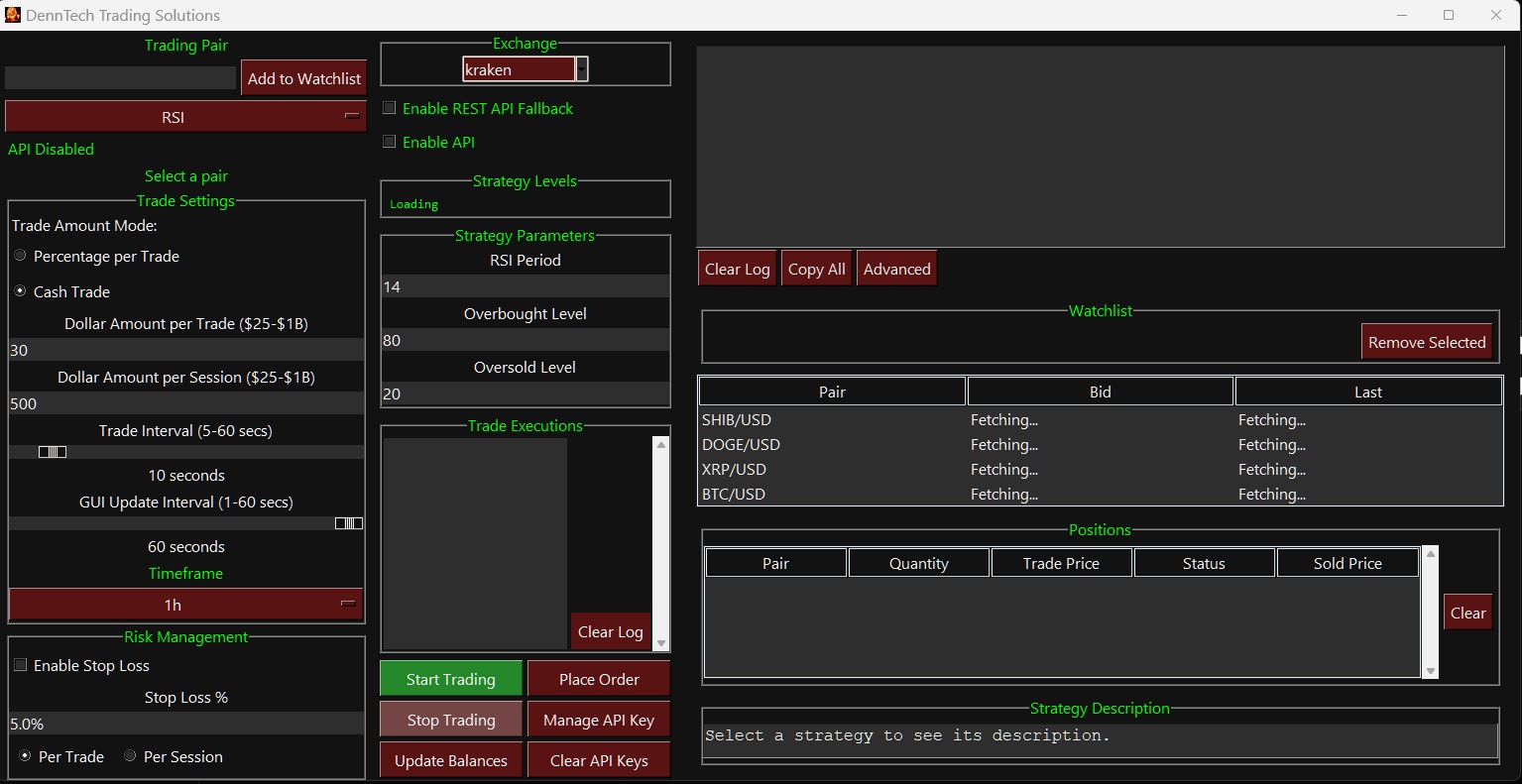Check the Enable API box
Screen dimensions: 1522x784
pyautogui.click(x=389, y=142)
